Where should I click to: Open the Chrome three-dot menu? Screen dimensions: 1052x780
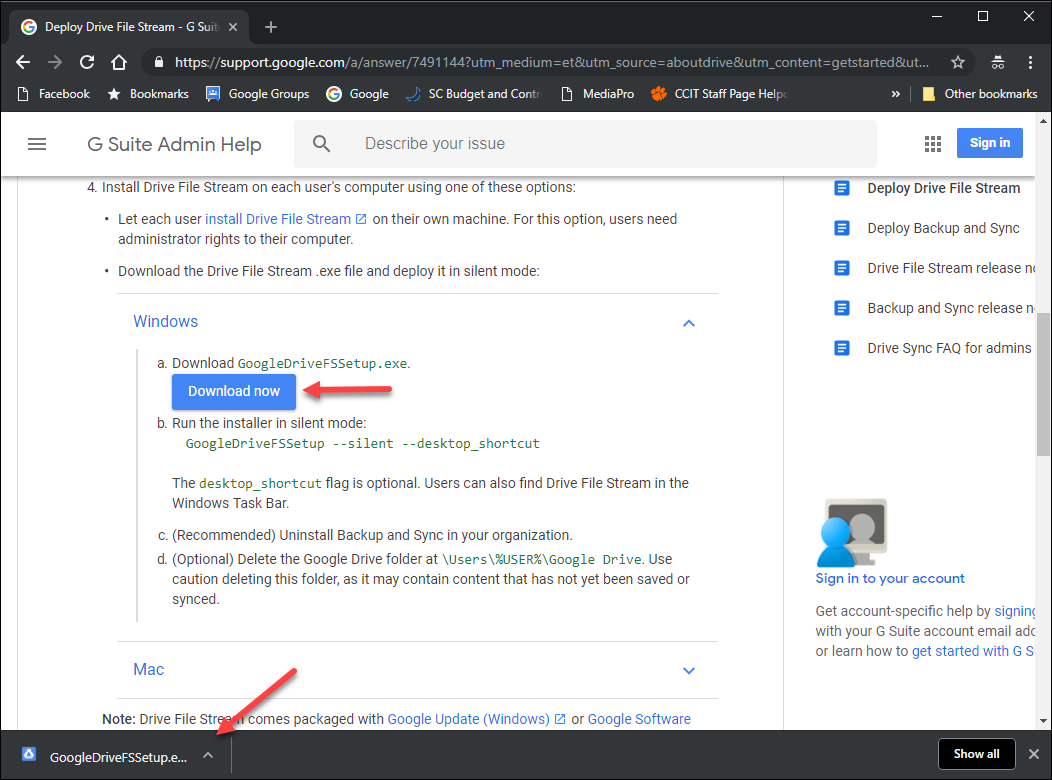pos(1031,62)
